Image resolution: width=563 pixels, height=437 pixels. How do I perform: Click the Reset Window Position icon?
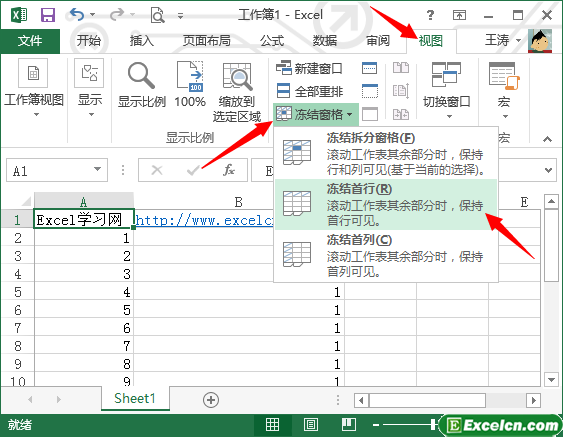[x=401, y=114]
